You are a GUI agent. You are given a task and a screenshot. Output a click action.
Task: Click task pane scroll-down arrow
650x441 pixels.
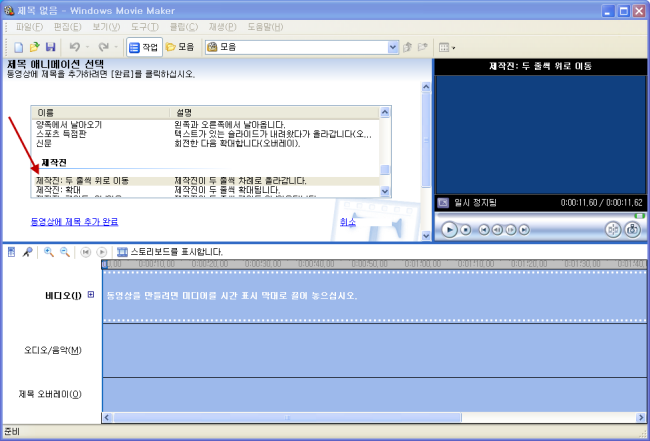point(426,236)
